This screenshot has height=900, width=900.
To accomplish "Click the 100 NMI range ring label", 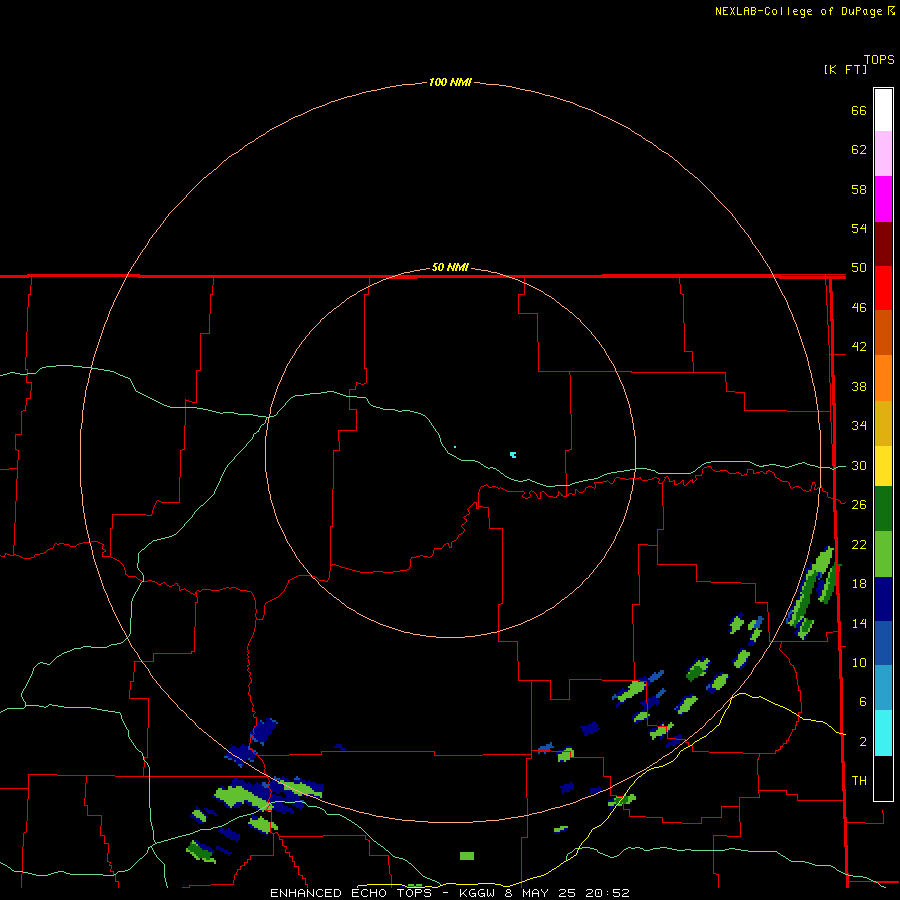I will 450,82.
